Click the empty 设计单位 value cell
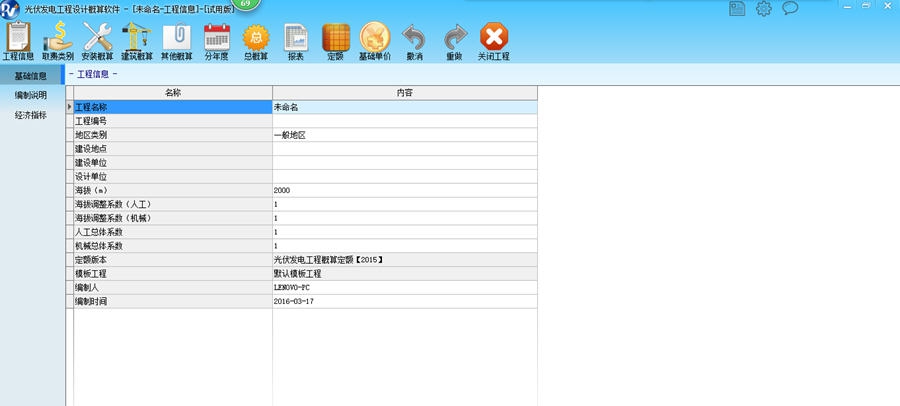 tap(405, 176)
